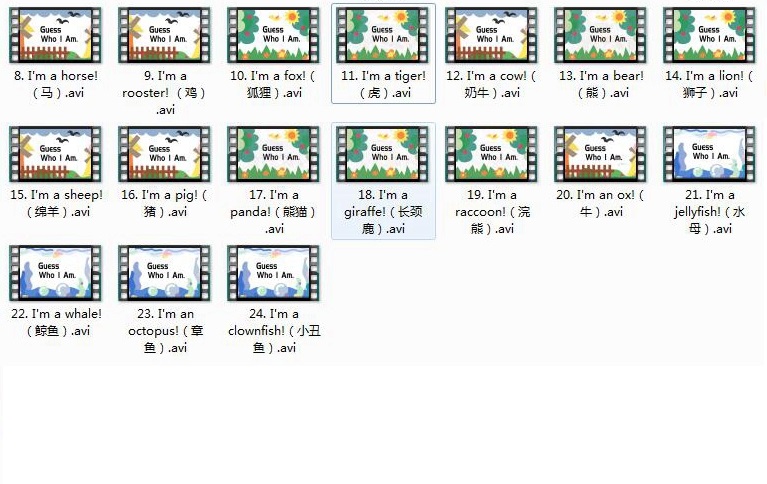Select the '10. I'm a fox!' video

point(274,35)
